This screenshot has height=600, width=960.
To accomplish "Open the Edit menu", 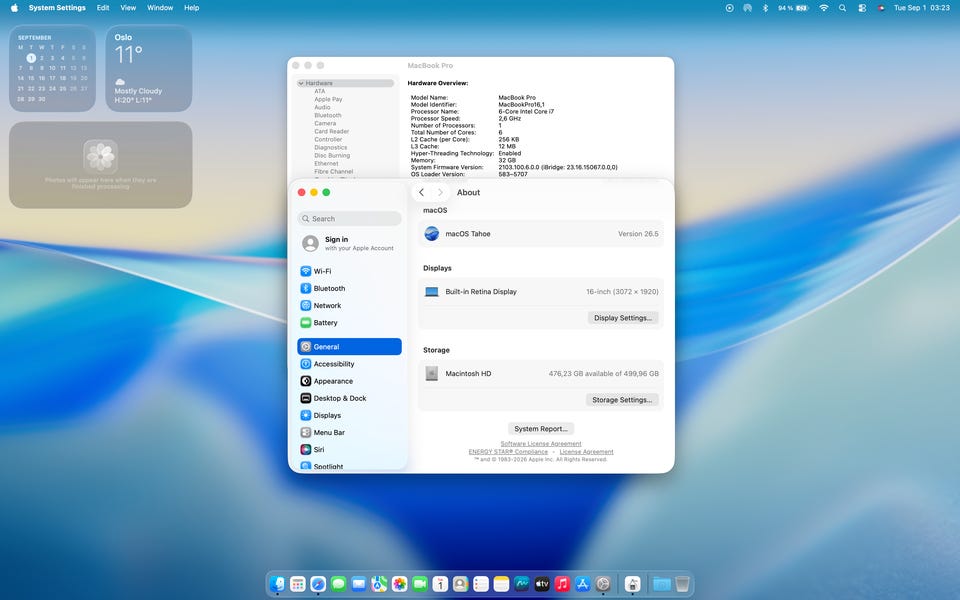I will click(103, 8).
